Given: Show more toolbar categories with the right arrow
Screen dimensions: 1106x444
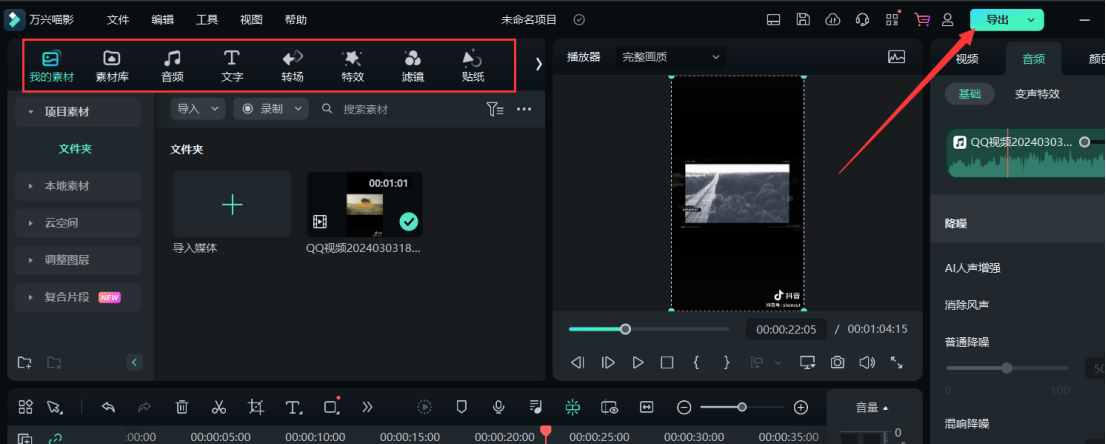Looking at the screenshot, I should click(x=539, y=64).
